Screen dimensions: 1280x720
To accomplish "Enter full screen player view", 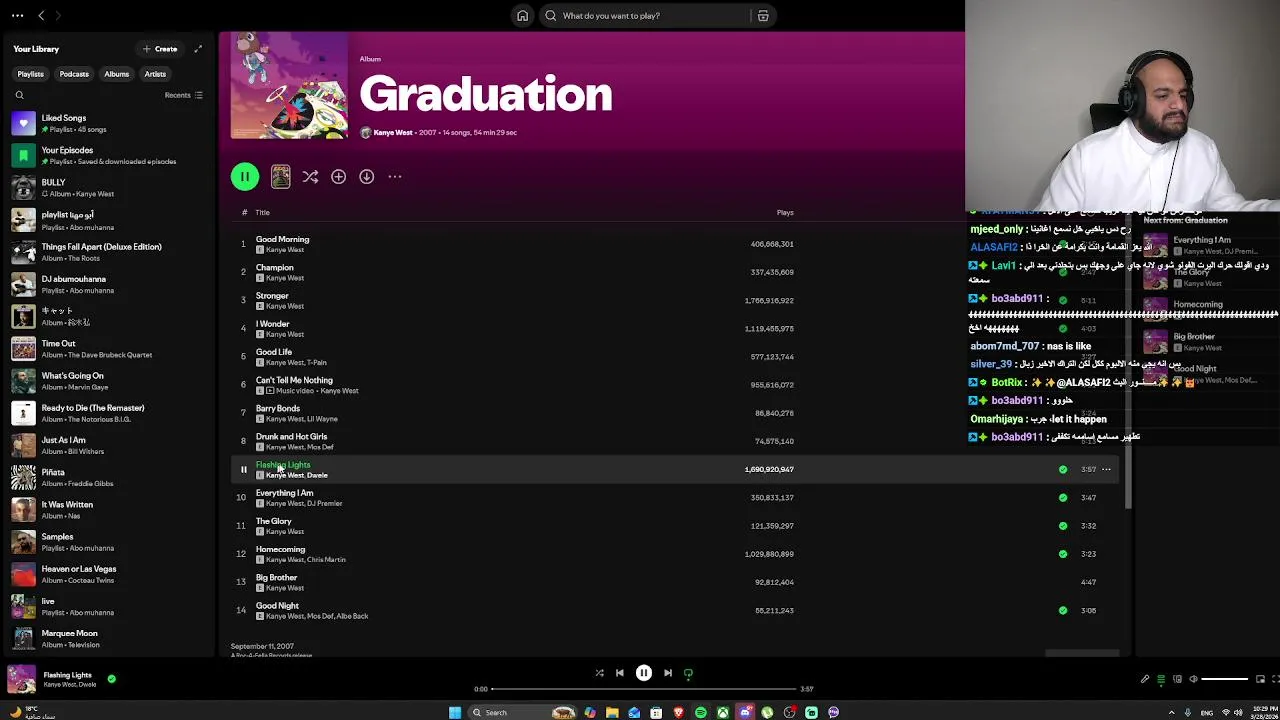I will (1274, 680).
